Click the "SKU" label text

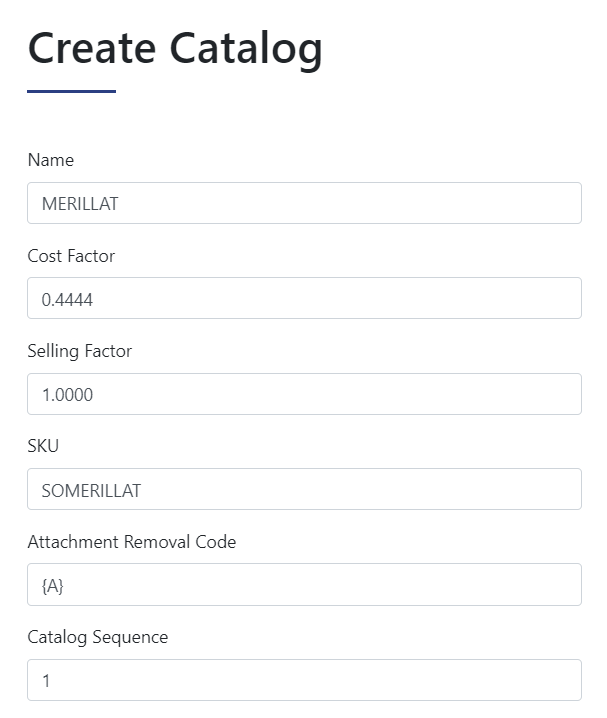tap(43, 446)
